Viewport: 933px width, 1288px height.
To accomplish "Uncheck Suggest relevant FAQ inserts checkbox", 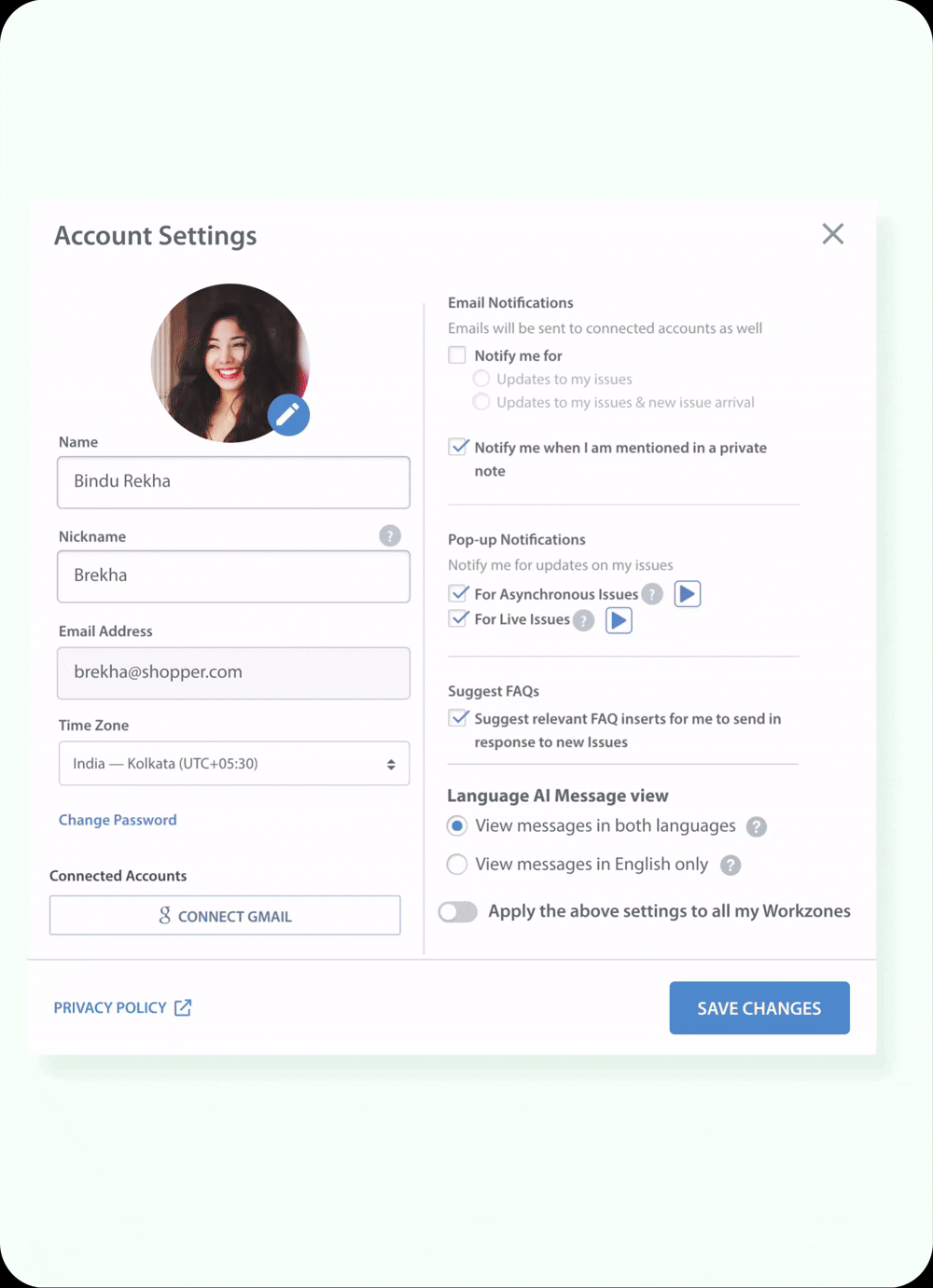I will [458, 718].
